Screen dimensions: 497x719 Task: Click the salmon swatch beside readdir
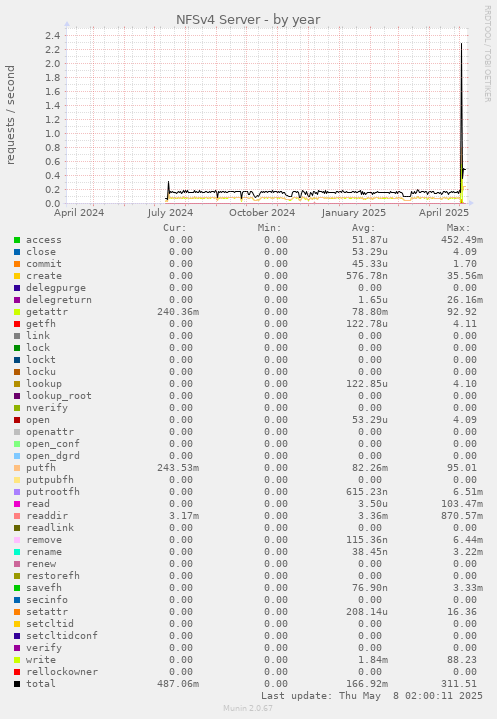point(17,516)
